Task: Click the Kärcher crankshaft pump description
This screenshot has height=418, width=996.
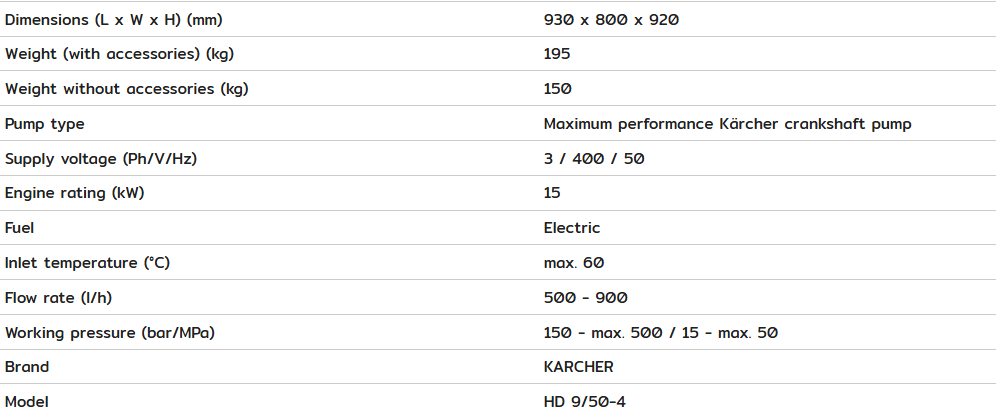Action: pos(727,124)
